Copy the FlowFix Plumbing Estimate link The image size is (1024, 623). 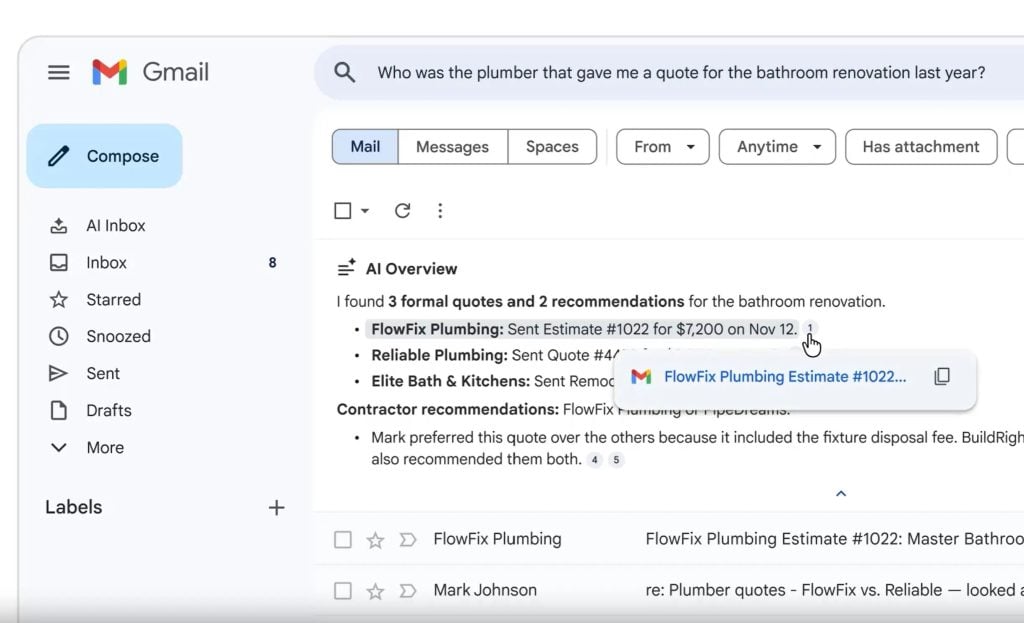click(941, 376)
